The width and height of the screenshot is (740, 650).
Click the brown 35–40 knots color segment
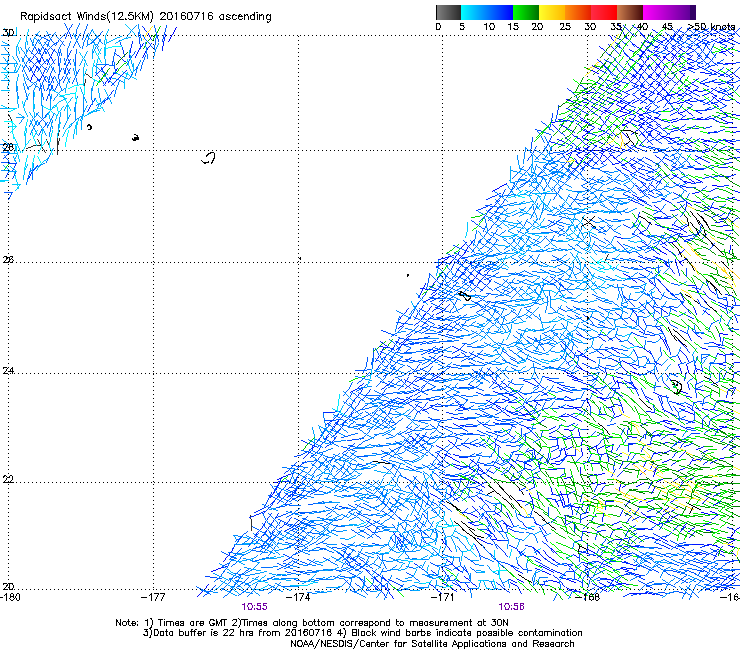point(630,12)
